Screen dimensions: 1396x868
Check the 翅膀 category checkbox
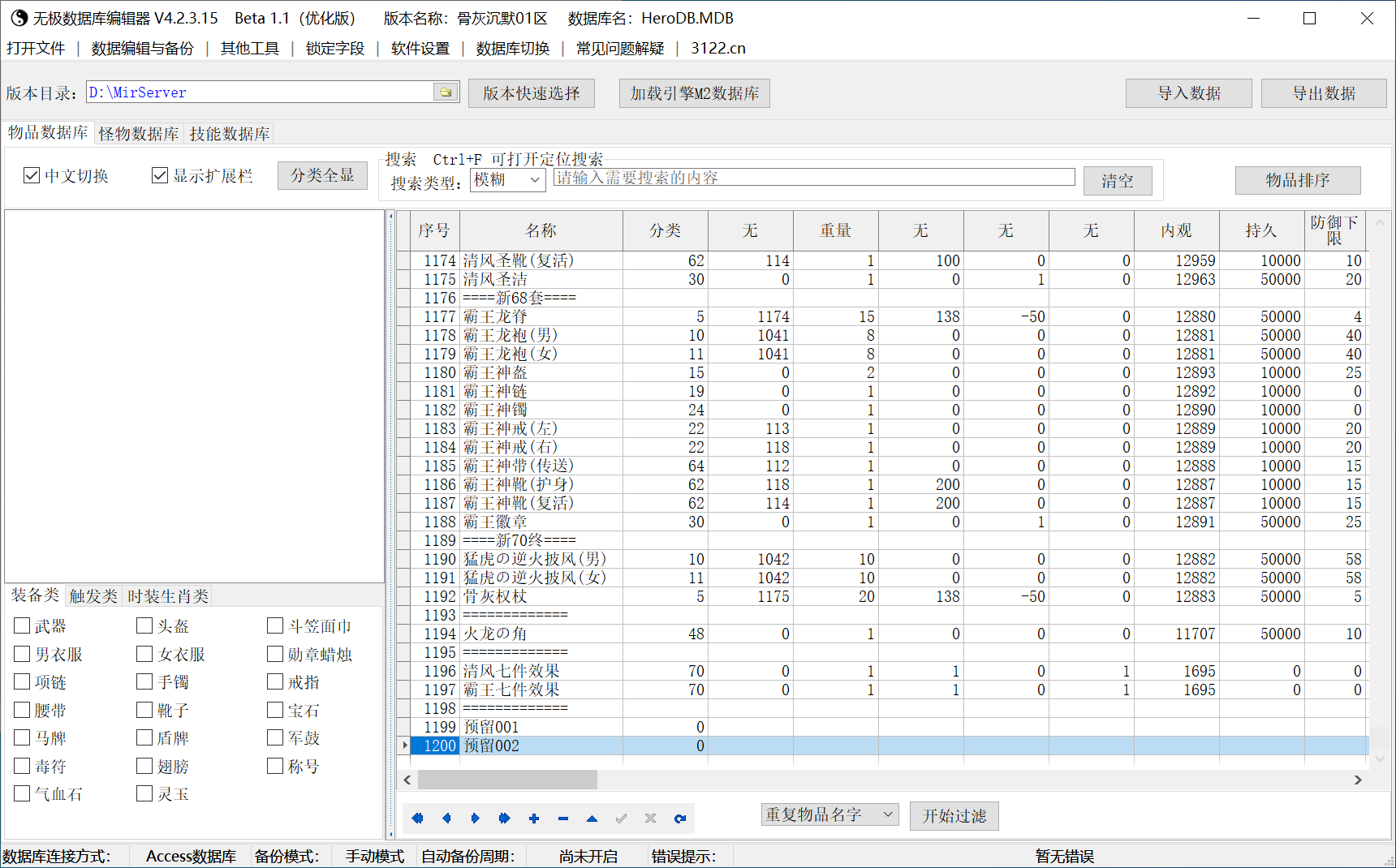click(144, 766)
